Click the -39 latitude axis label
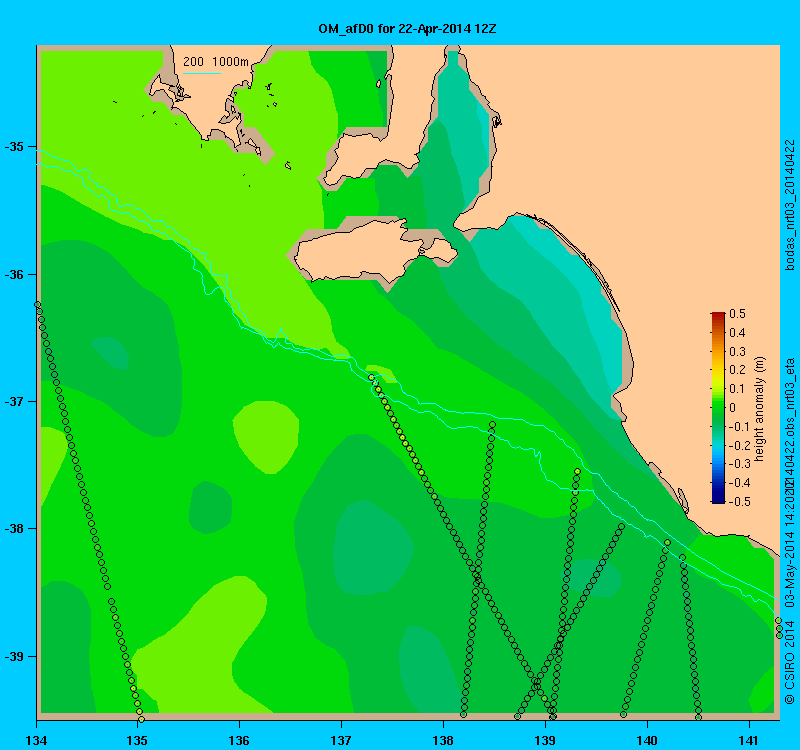 [14, 656]
